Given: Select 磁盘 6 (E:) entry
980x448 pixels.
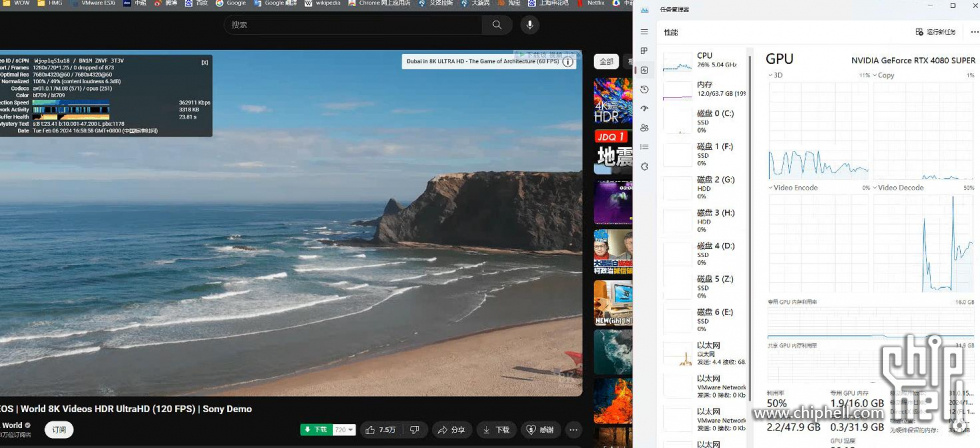Looking at the screenshot, I should pos(706,320).
